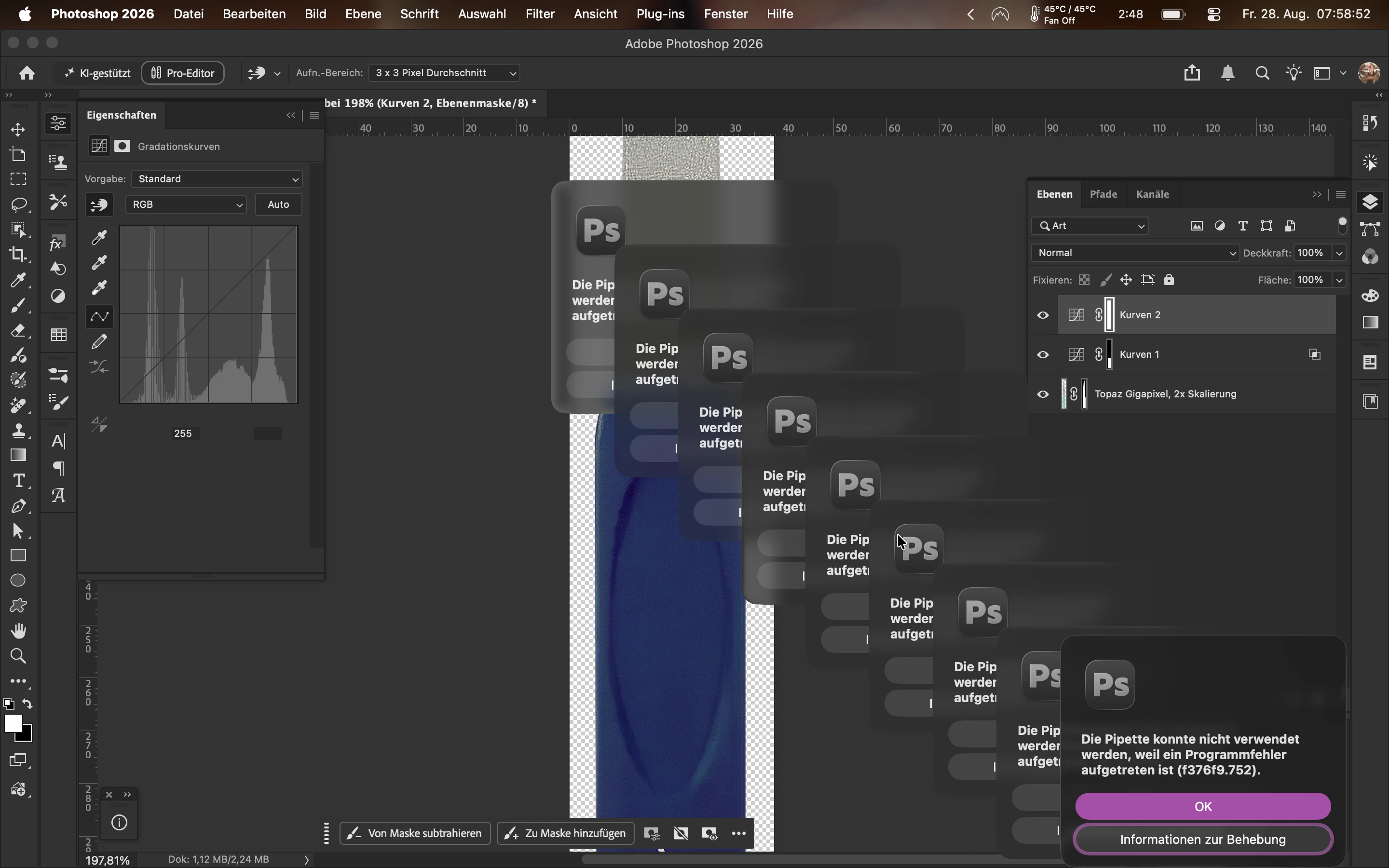Expand the Fläche fill arrow
This screenshot has width=1389, height=868.
(1340, 280)
